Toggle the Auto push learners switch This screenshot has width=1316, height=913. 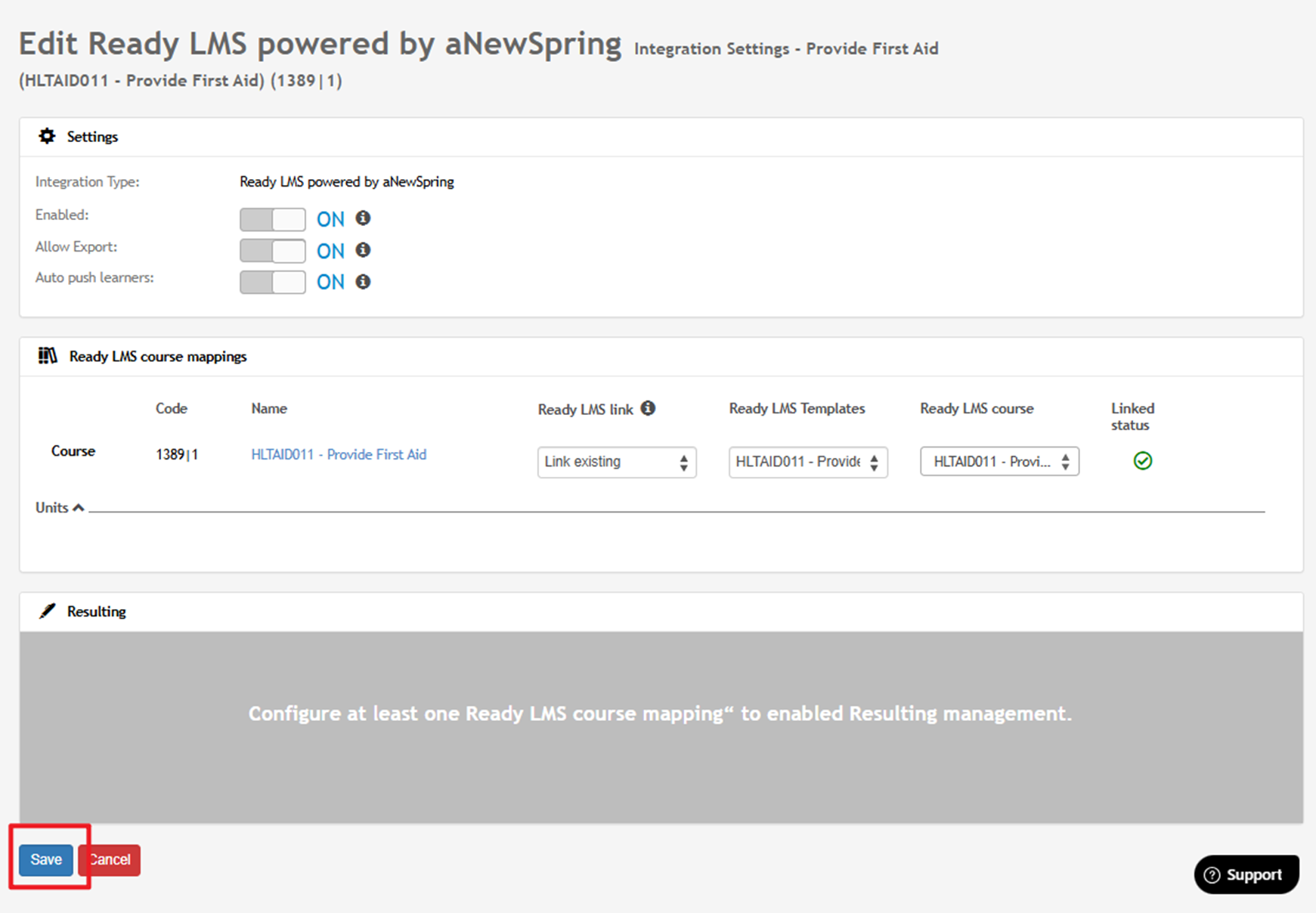[x=273, y=282]
